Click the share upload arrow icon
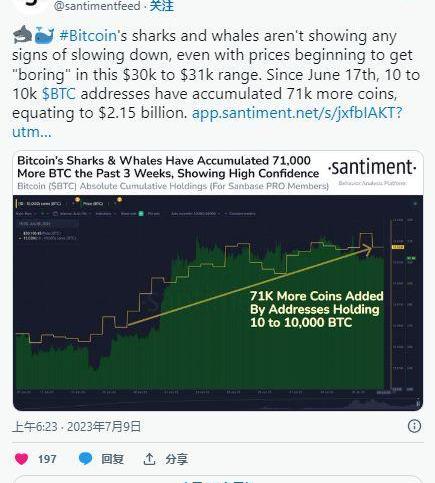 tap(149, 459)
